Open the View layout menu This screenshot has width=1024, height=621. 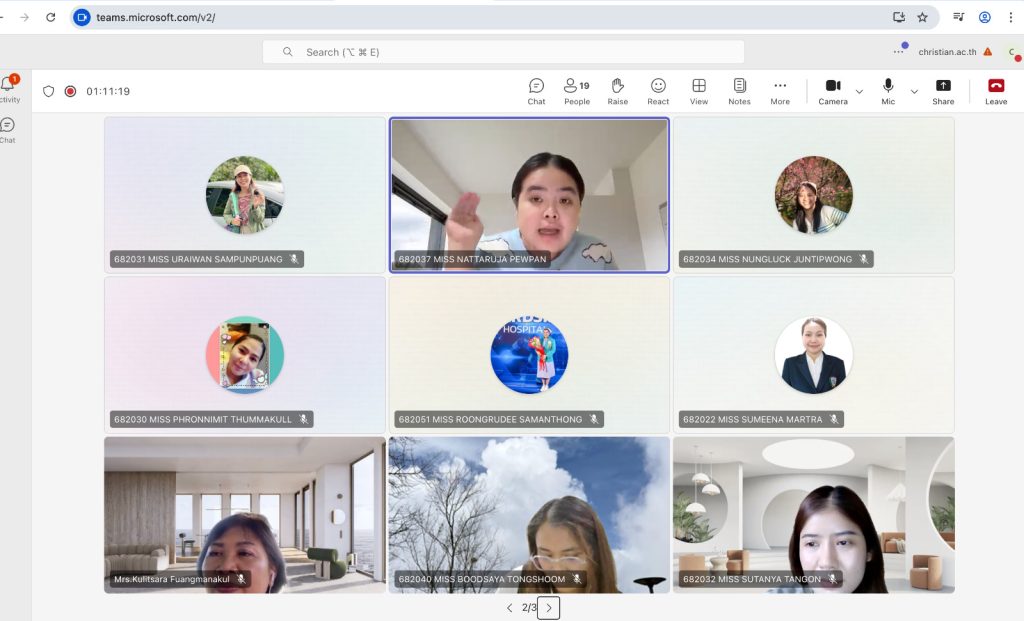click(x=699, y=91)
